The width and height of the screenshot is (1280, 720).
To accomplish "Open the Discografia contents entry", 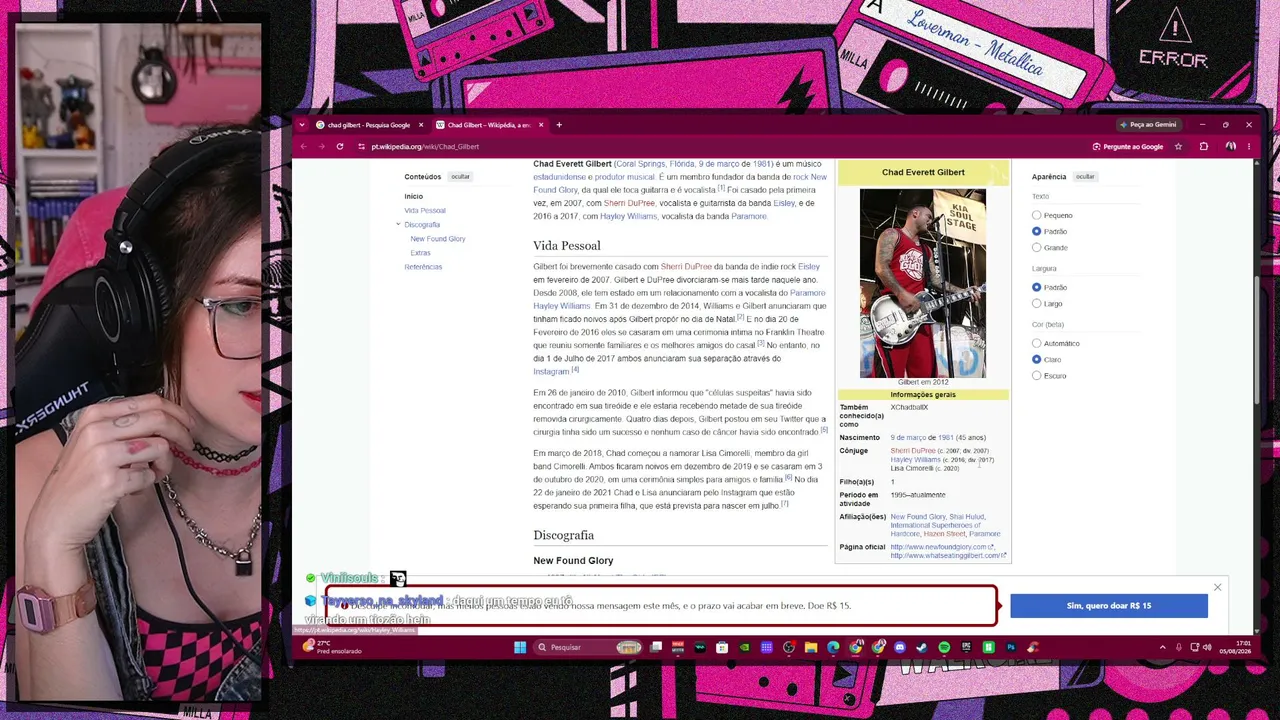I will (x=422, y=224).
